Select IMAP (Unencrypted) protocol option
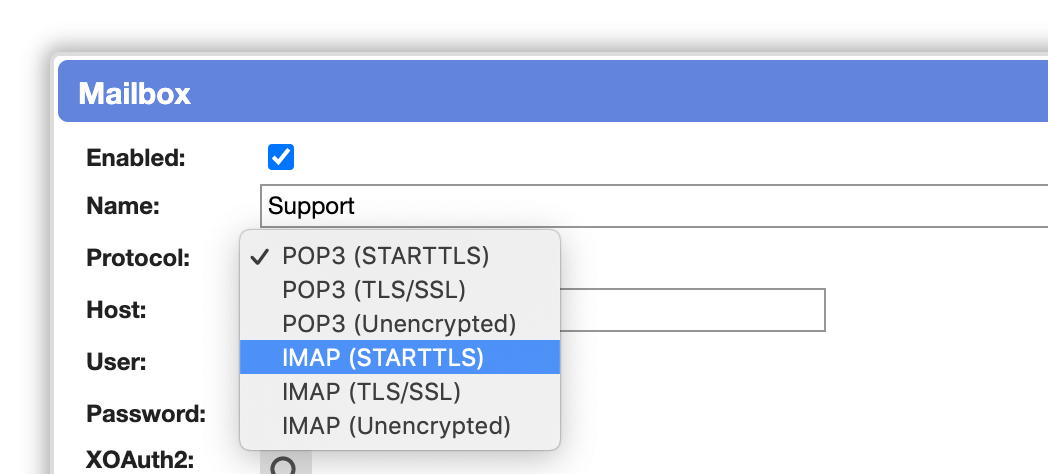Viewport: 1048px width, 474px height. 400,426
